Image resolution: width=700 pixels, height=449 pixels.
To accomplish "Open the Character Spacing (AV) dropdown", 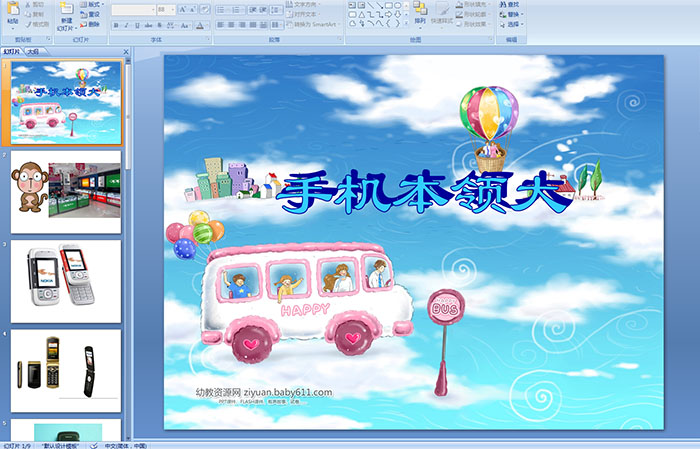I will point(171,25).
